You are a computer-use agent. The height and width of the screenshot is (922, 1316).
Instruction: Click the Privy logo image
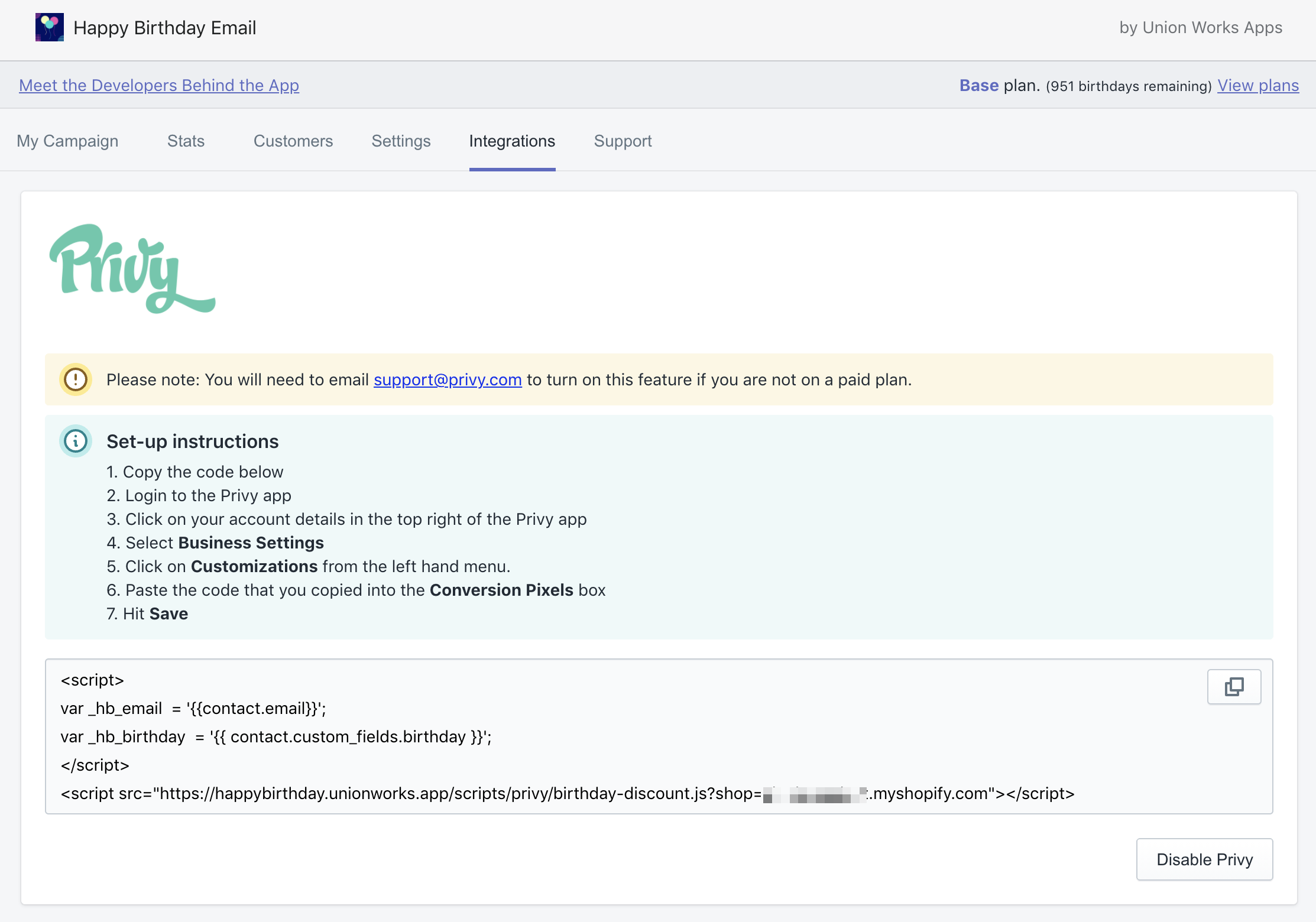click(x=132, y=269)
